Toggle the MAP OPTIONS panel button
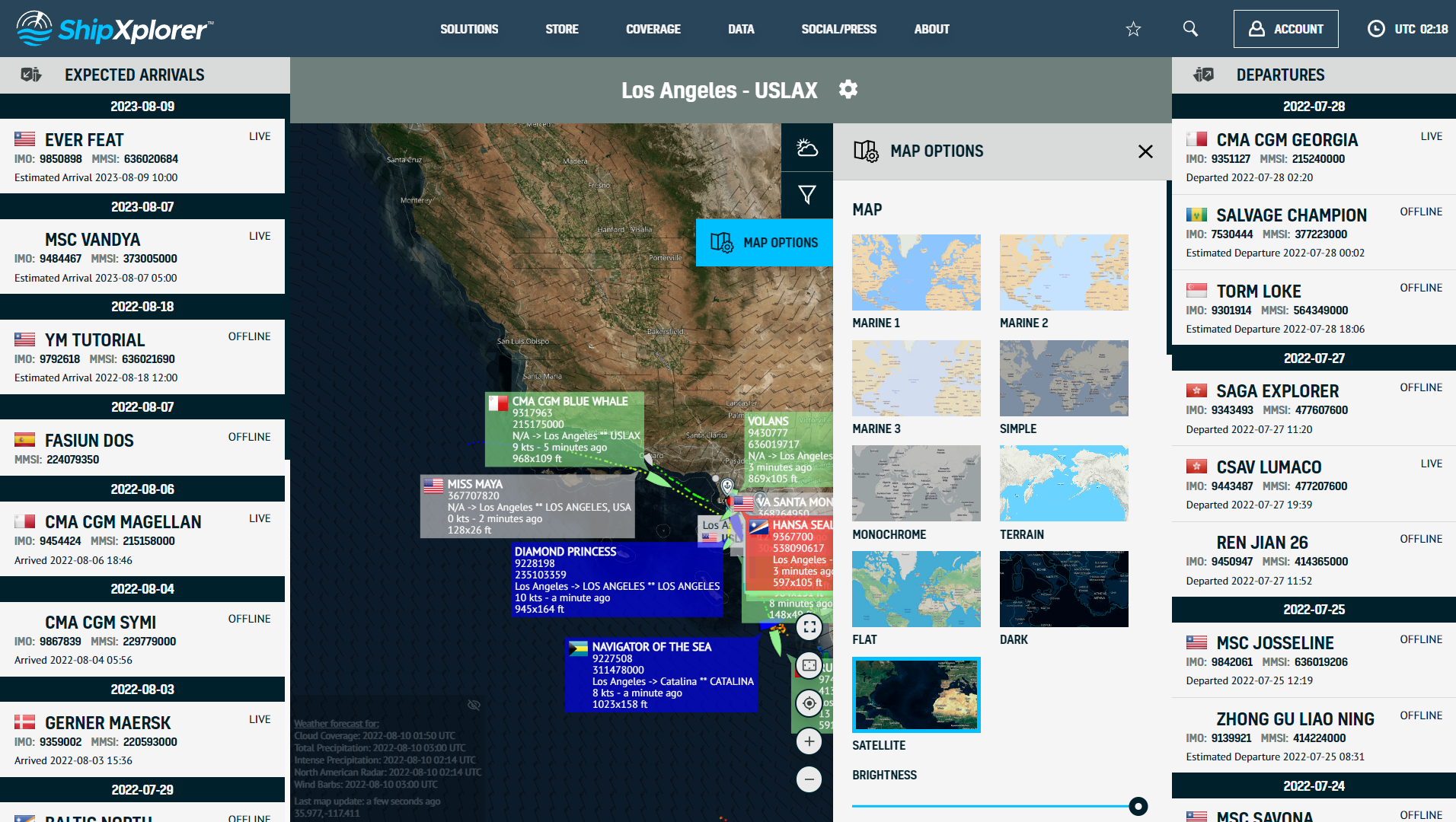The width and height of the screenshot is (1456, 822). pyautogui.click(x=764, y=243)
